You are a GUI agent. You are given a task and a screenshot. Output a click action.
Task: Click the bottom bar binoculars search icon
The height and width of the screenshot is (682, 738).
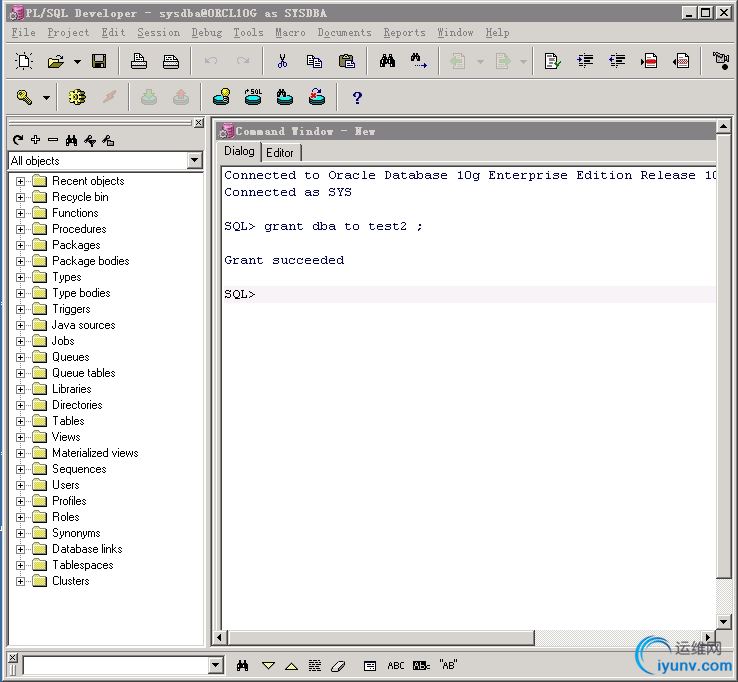click(242, 666)
